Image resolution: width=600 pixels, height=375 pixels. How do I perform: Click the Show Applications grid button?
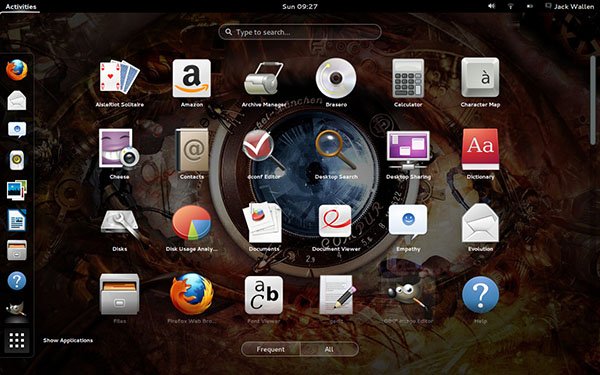coord(17,340)
